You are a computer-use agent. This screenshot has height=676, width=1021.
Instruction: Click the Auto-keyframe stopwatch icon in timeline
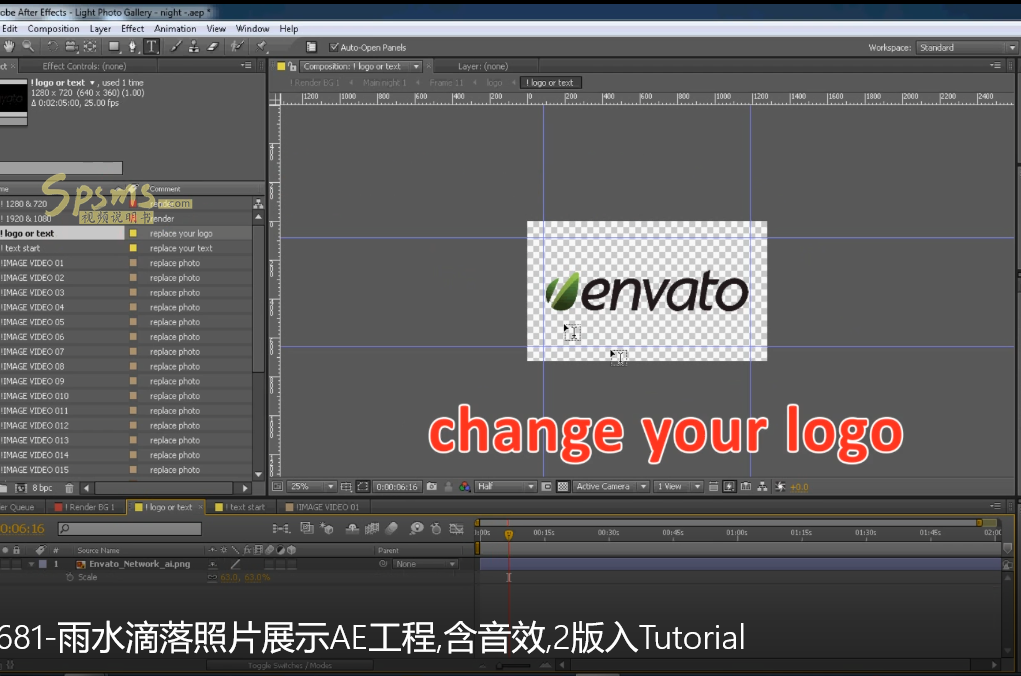coord(436,529)
